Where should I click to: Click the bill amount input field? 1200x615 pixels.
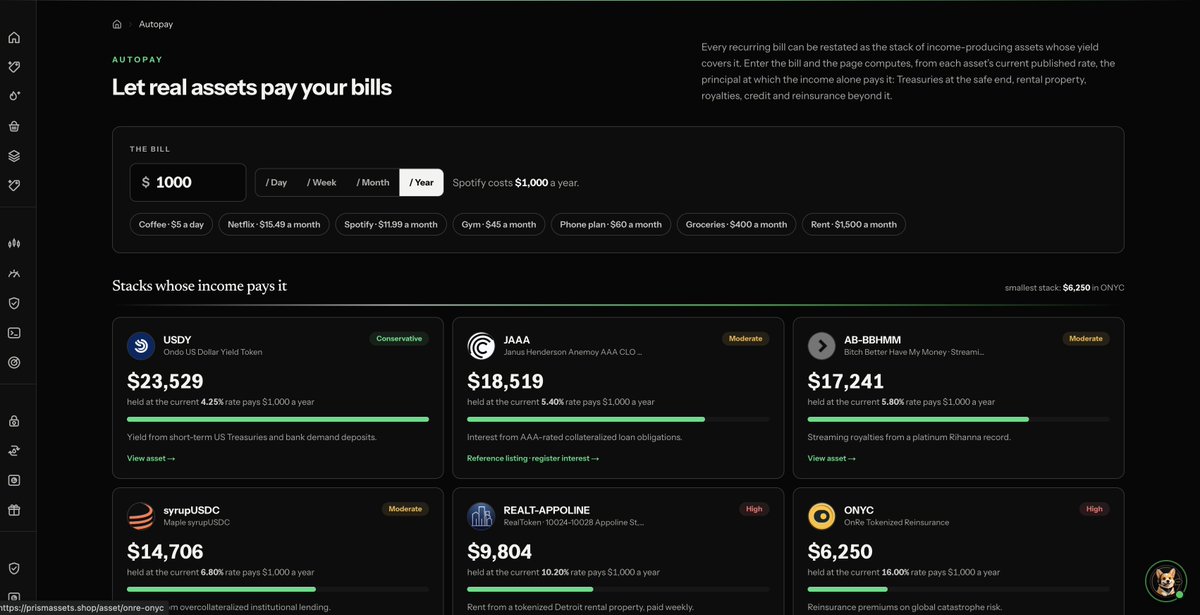[x=188, y=182]
